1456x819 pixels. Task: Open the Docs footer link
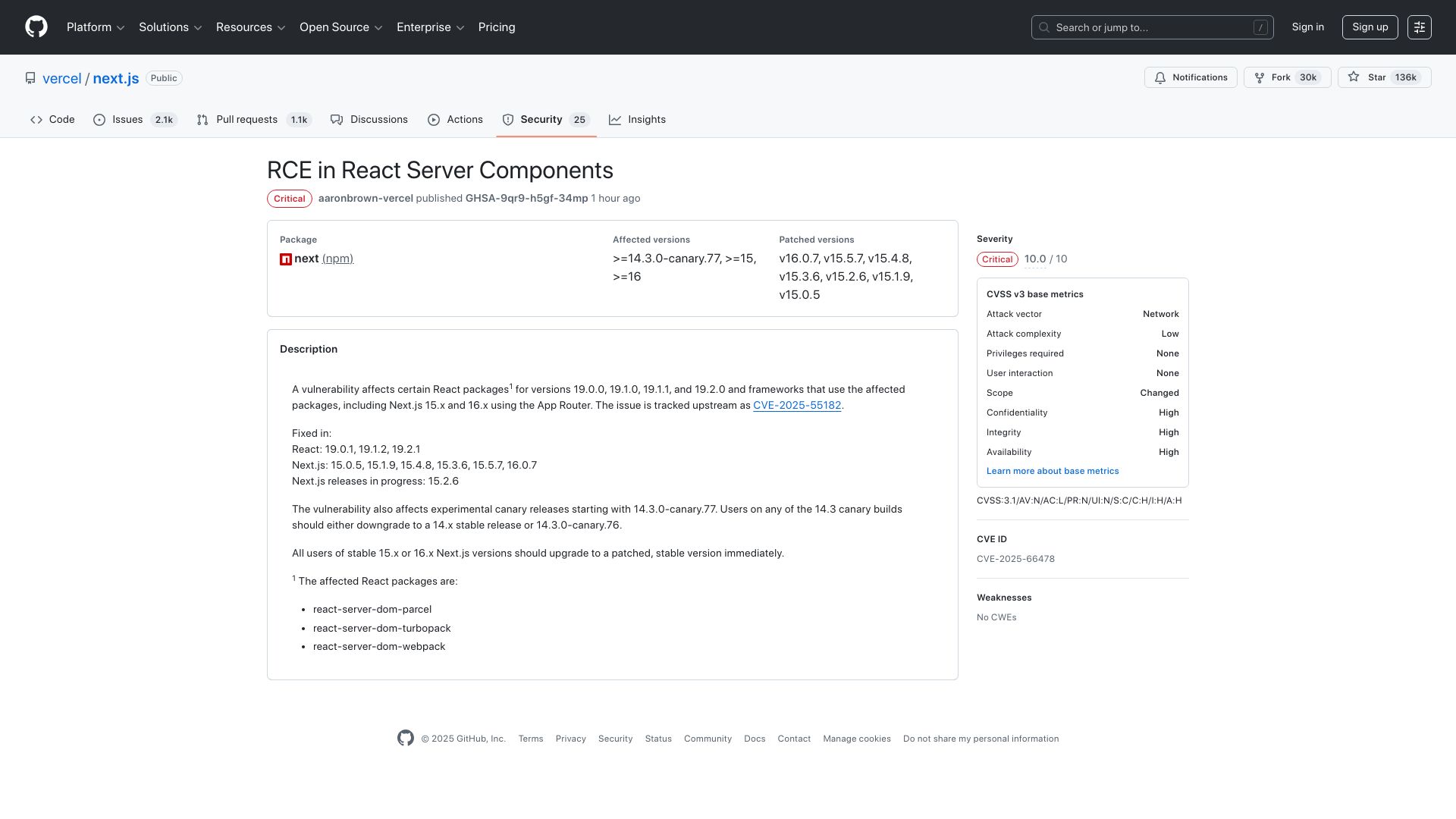(755, 739)
